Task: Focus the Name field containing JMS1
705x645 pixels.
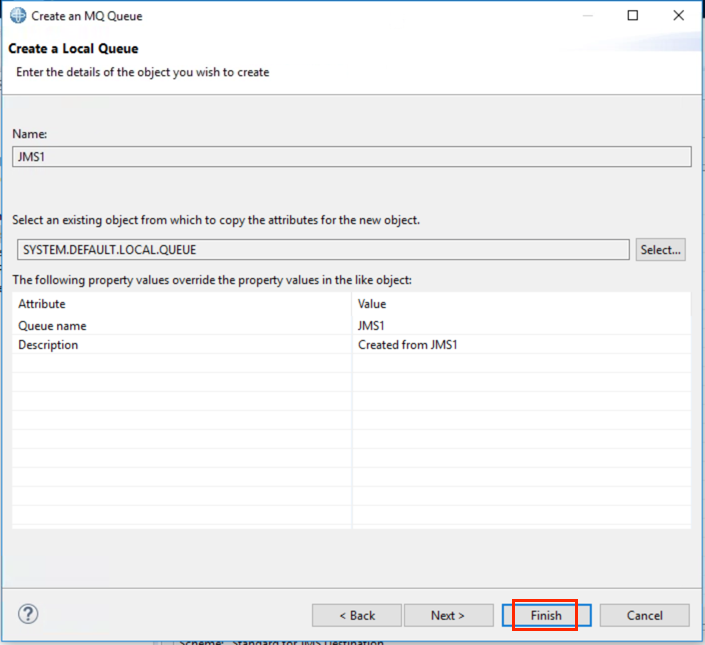Action: click(352, 156)
